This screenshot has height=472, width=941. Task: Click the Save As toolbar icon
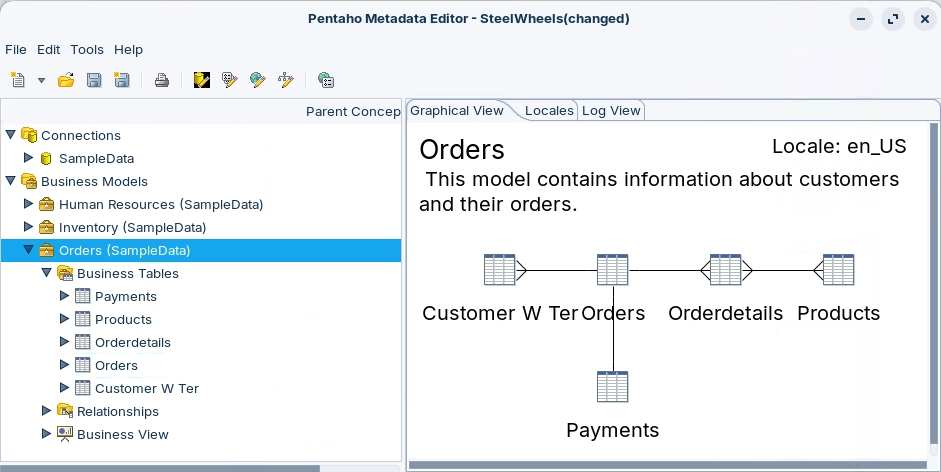click(122, 80)
